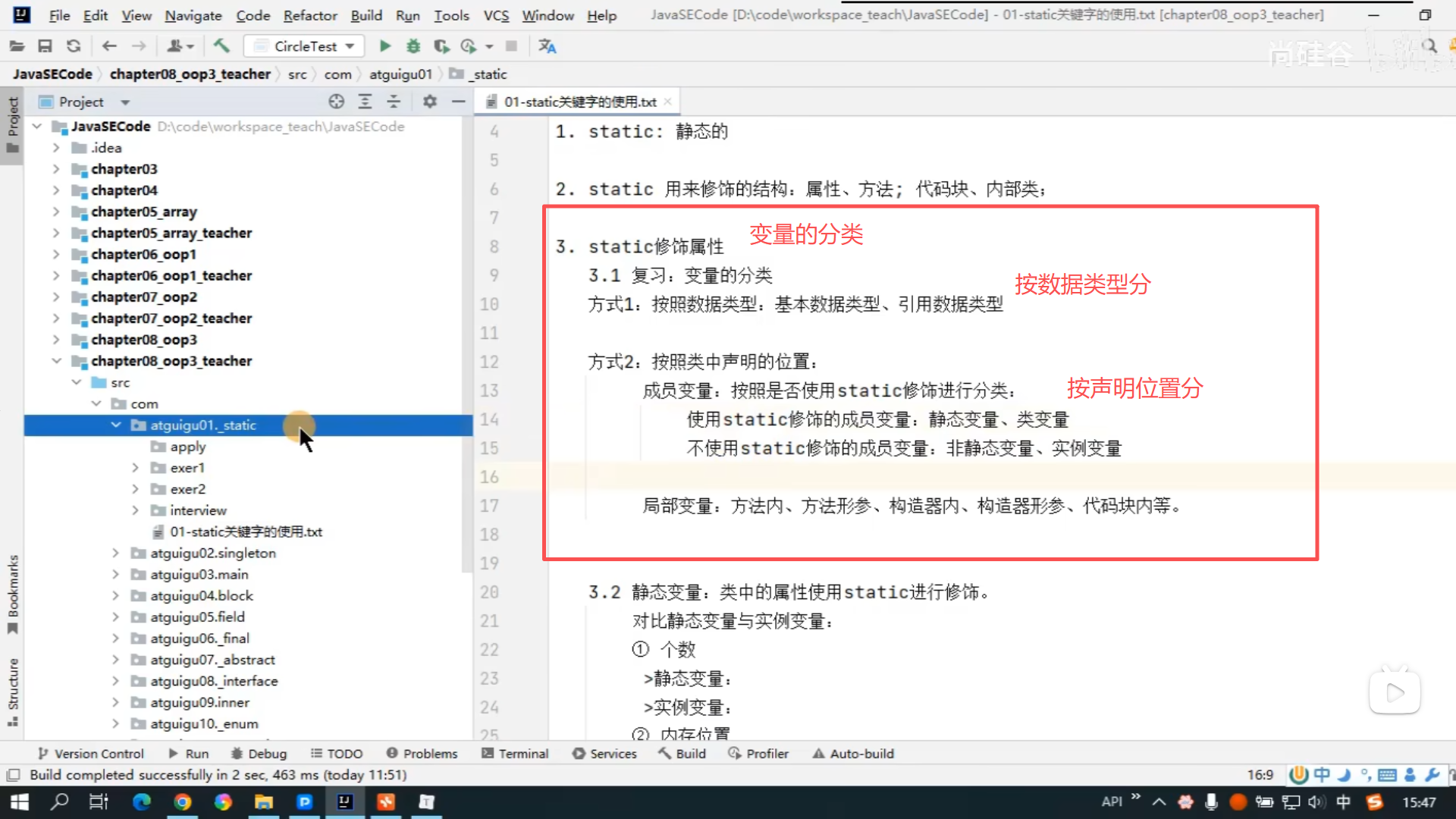Click the green Run button in toolbar
This screenshot has width=1456, height=819.
385,46
